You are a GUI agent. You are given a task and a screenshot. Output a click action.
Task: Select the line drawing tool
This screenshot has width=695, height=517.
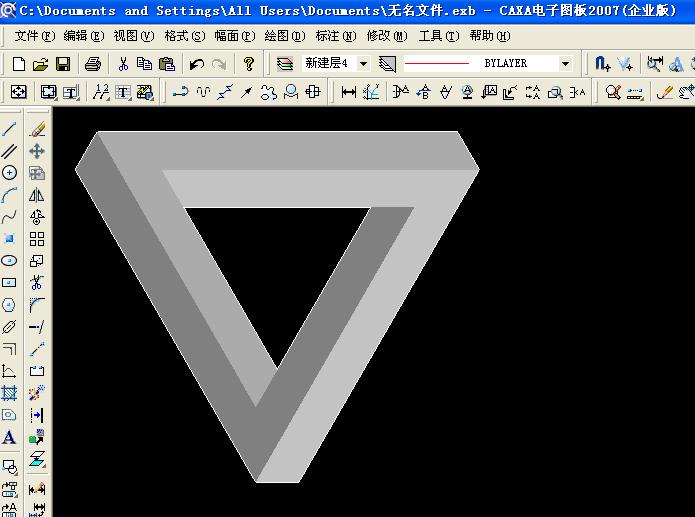9,129
